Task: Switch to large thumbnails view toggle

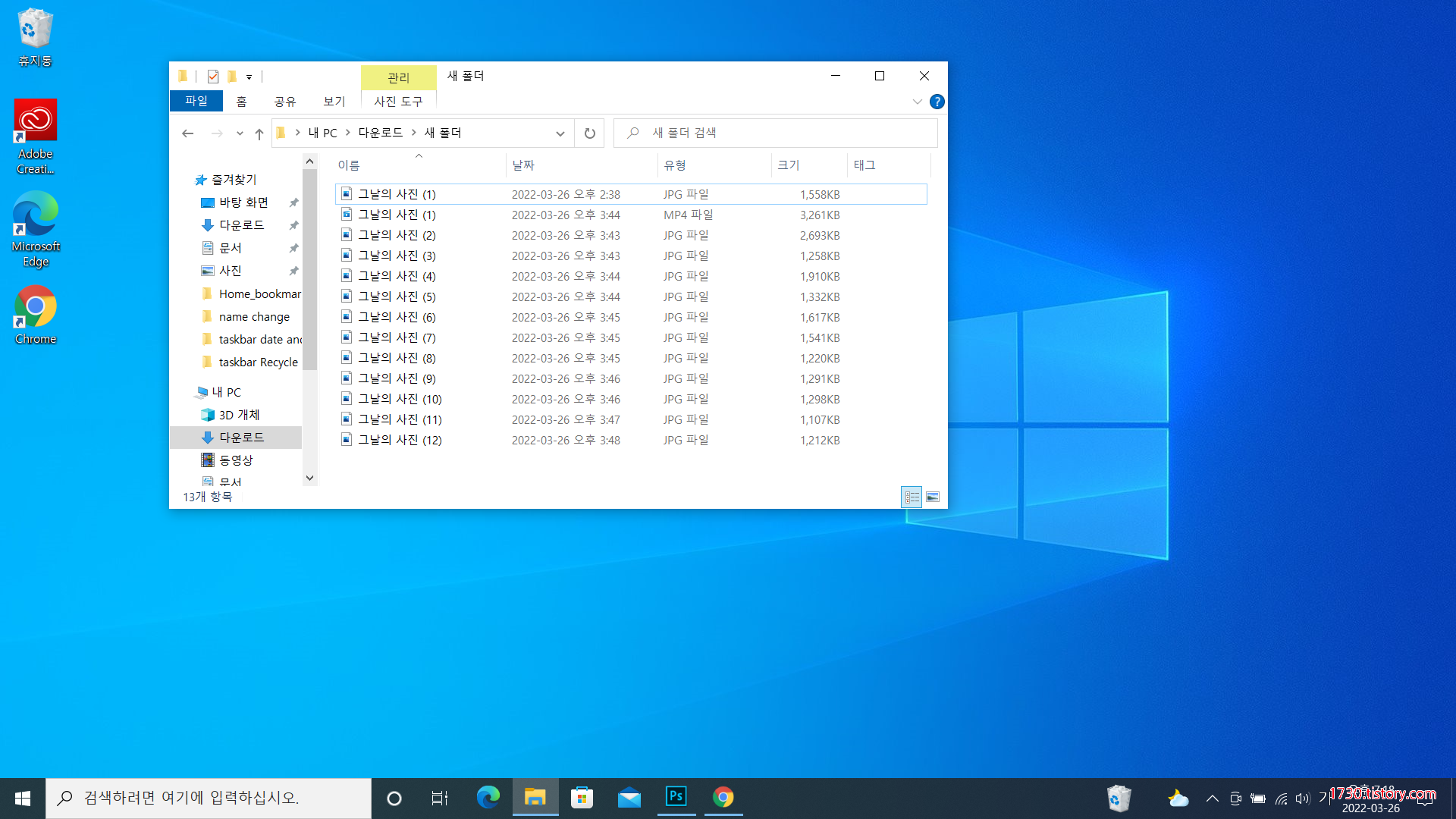Action: click(x=933, y=497)
